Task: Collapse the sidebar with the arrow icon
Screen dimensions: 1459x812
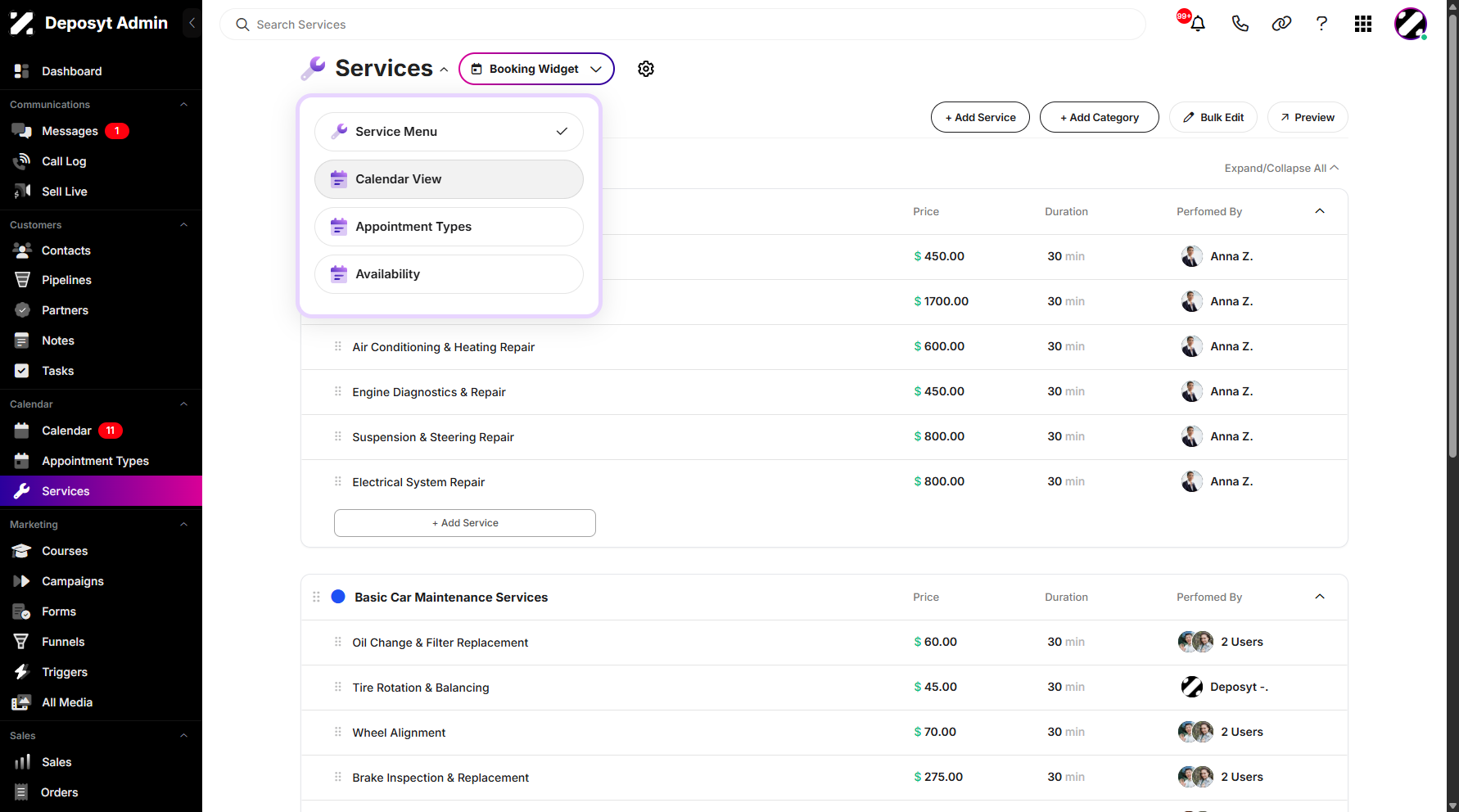Action: pos(192,23)
